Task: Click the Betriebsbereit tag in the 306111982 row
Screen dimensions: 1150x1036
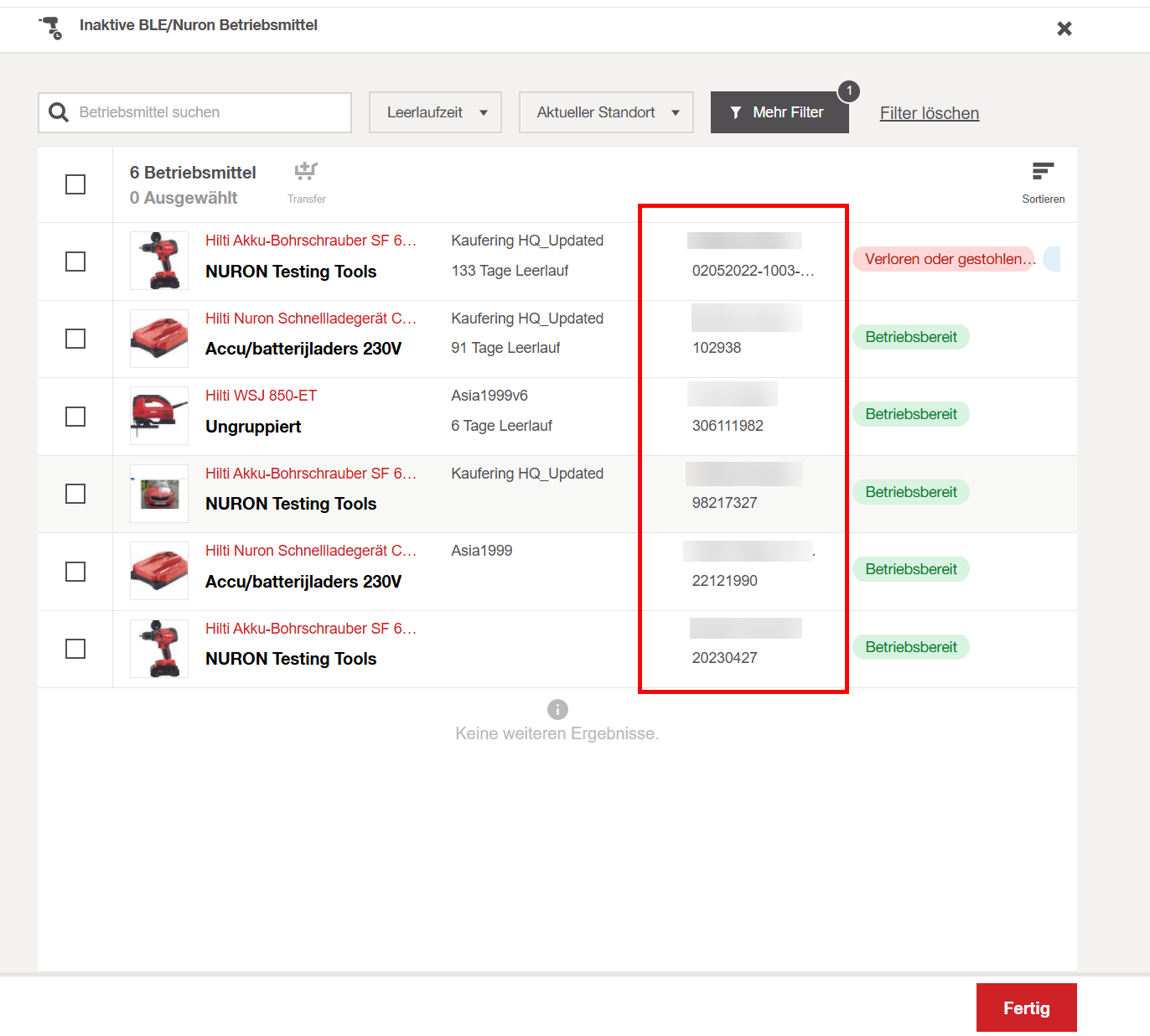Action: pos(911,414)
